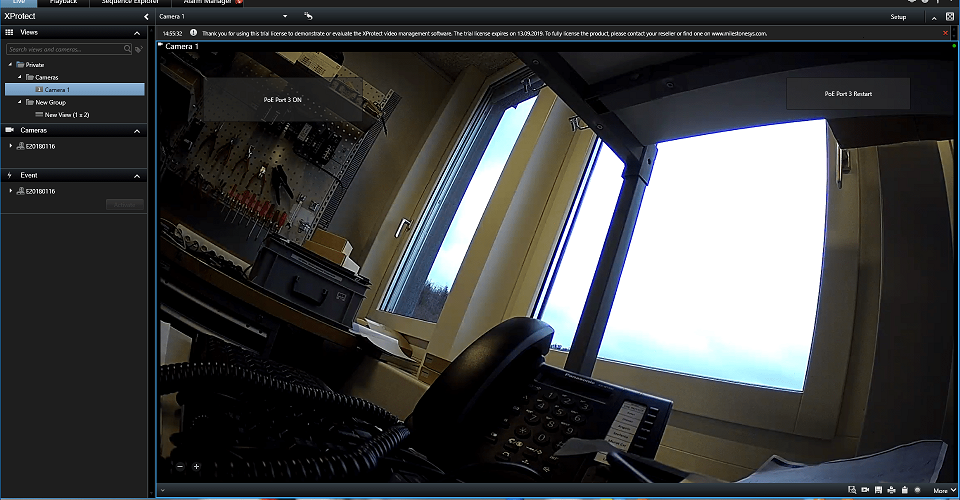Open the More menu
The width and height of the screenshot is (960, 500).
pyautogui.click(x=943, y=491)
